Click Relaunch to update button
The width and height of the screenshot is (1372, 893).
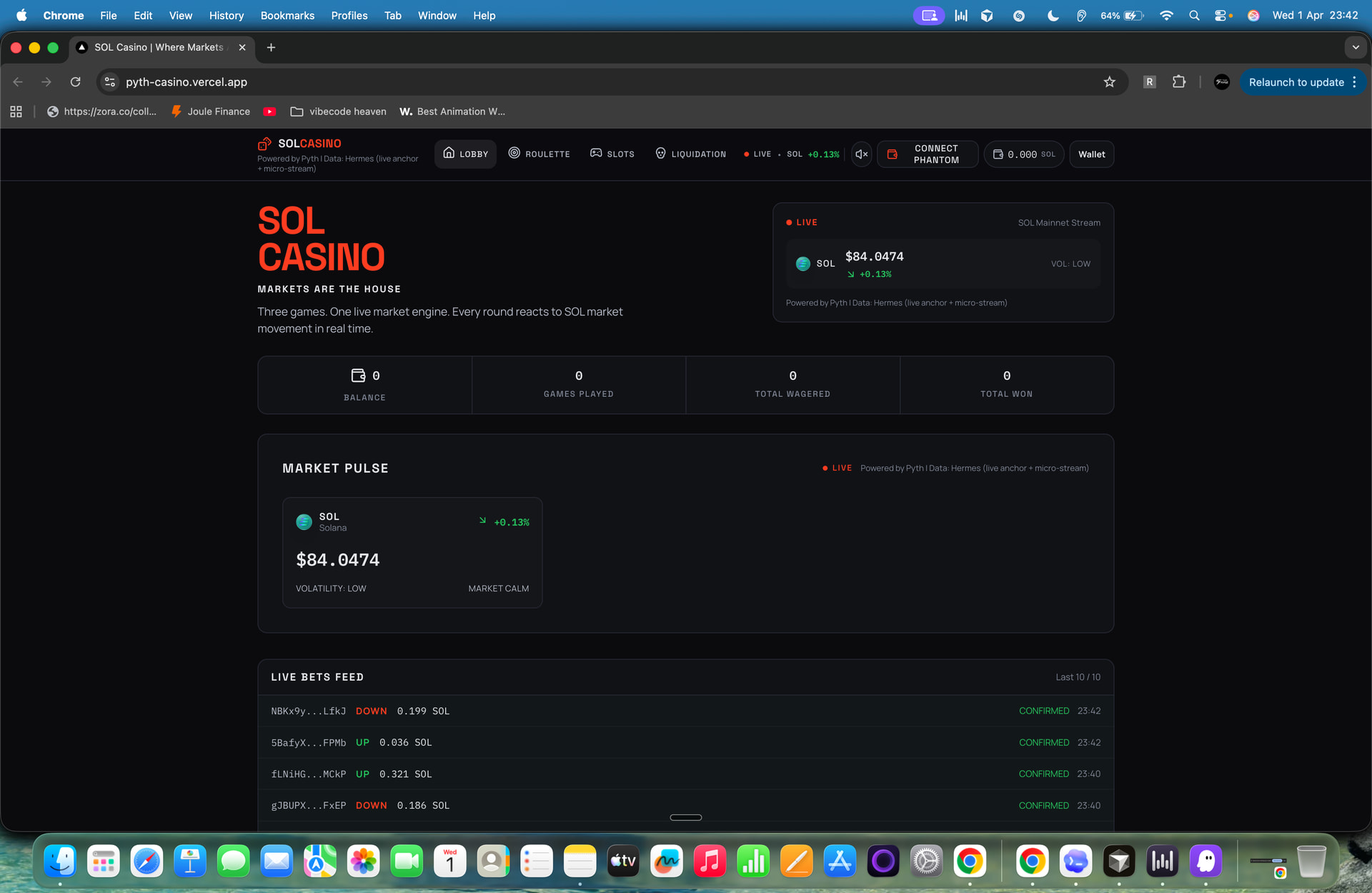click(1296, 82)
